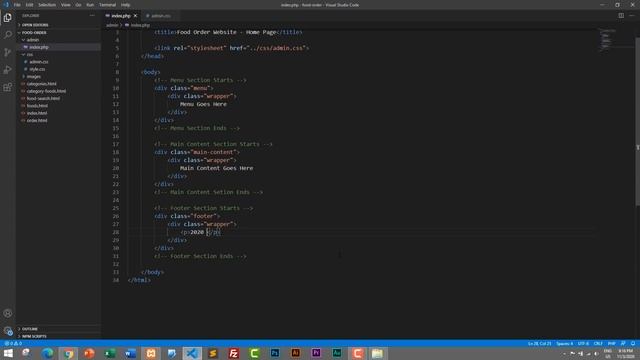Image resolution: width=640 pixels, height=360 pixels.
Task: Open Premiere Pro from the taskbar
Action: pyautogui.click(x=316, y=353)
